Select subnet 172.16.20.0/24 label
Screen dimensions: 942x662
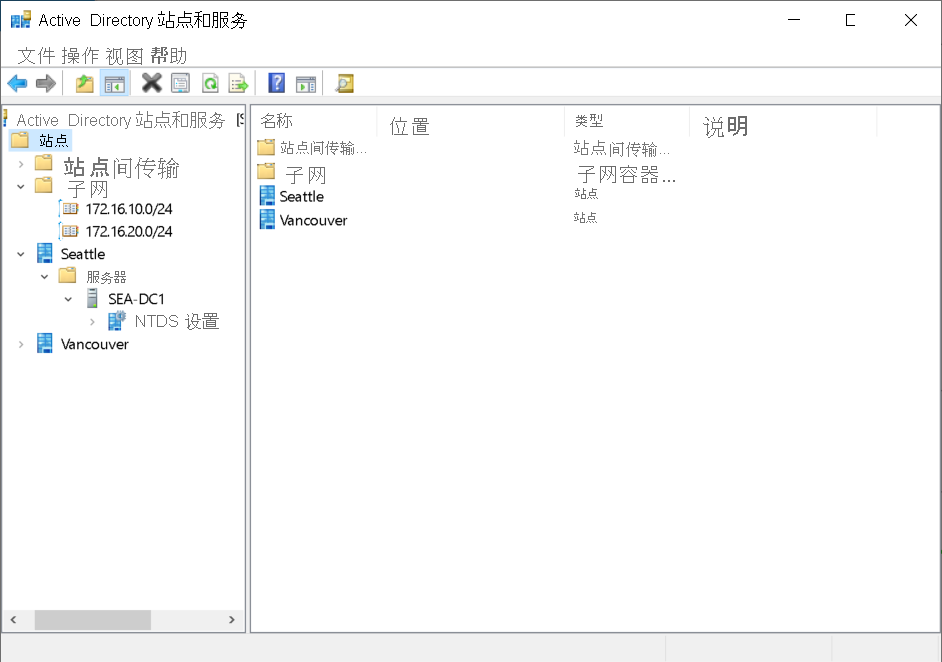coord(129,231)
